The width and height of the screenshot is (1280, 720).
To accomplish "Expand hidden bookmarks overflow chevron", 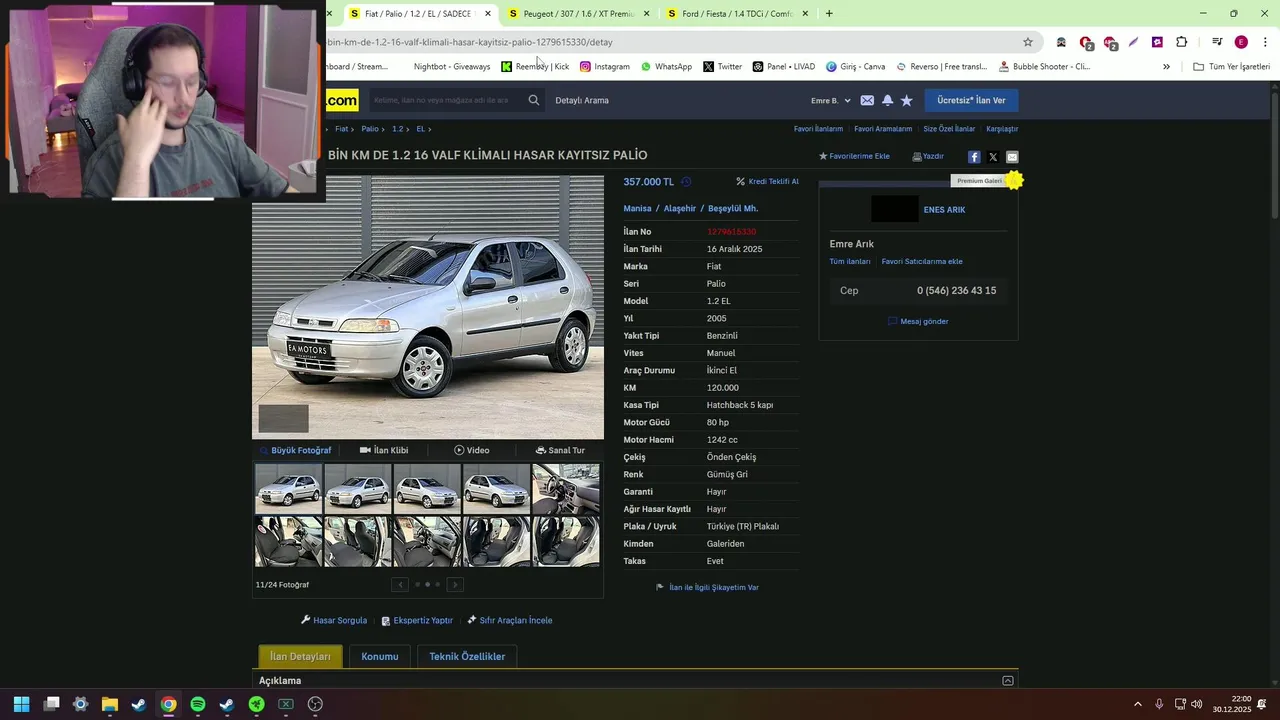I will coord(1166,67).
